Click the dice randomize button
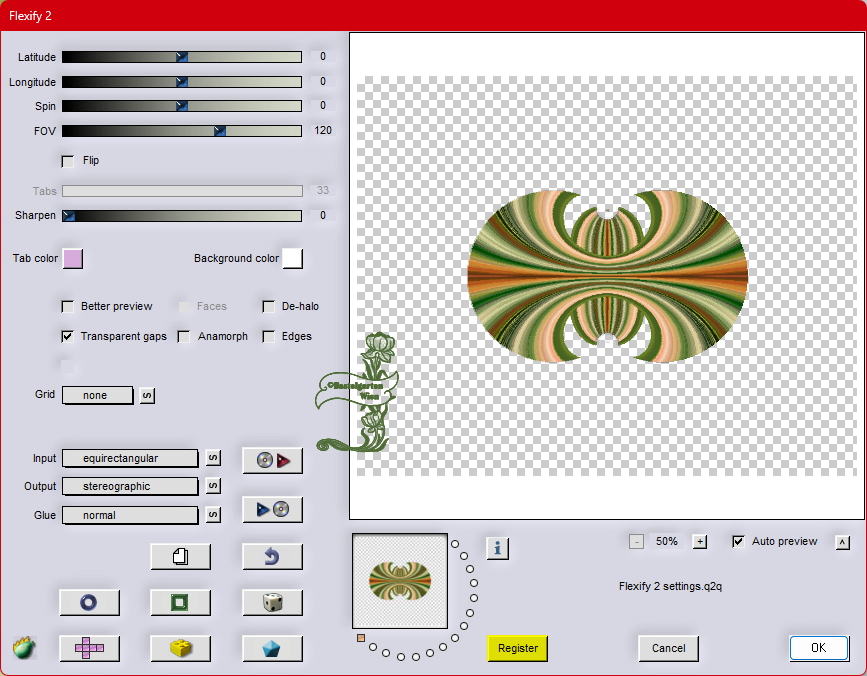This screenshot has height=676, width=867. tap(272, 602)
